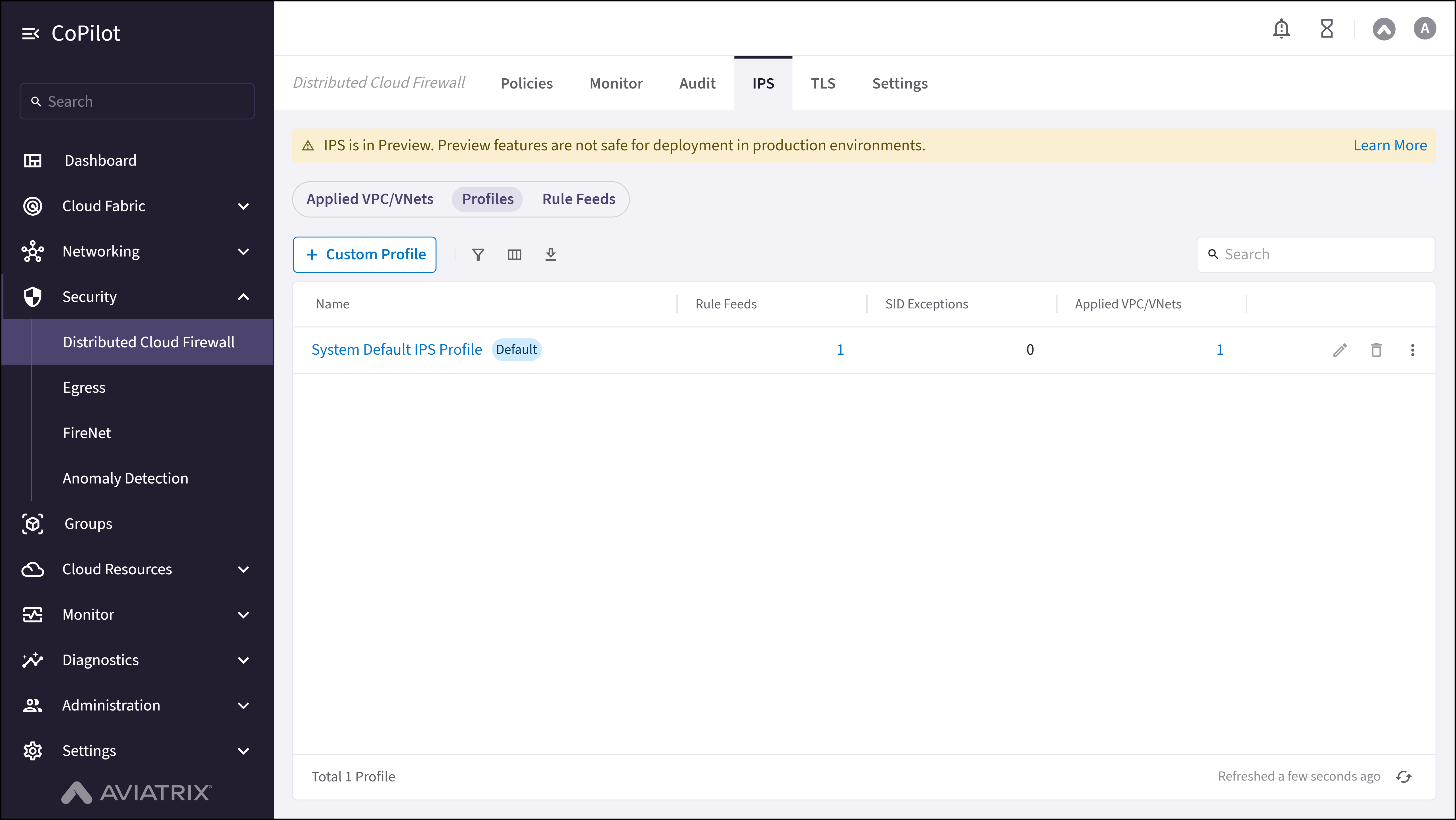
Task: Click the Settings gear icon in sidebar
Action: point(33,751)
